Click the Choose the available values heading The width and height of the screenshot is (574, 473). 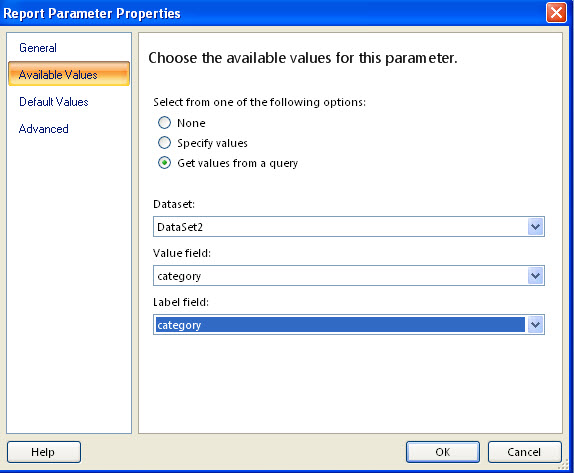tap(303, 58)
